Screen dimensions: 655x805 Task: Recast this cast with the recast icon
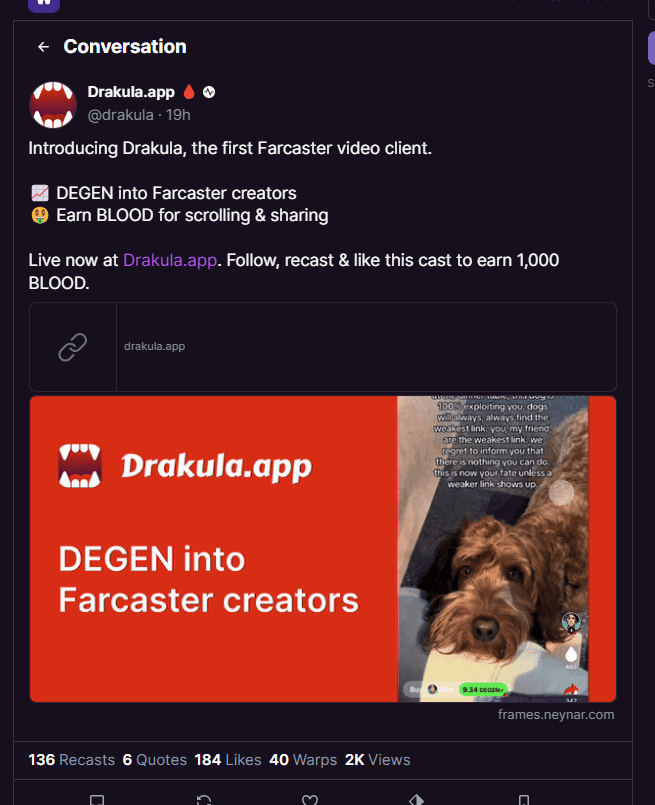coord(204,800)
